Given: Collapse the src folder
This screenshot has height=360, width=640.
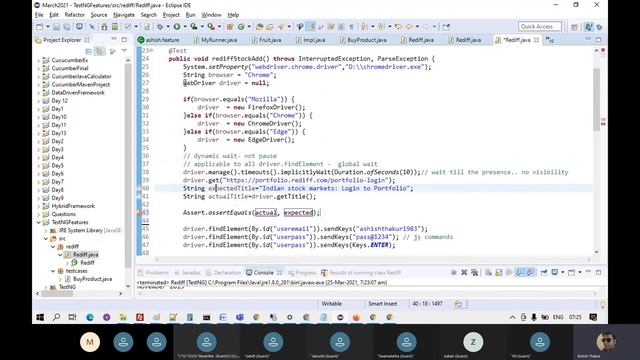Looking at the screenshot, I should tap(46, 239).
